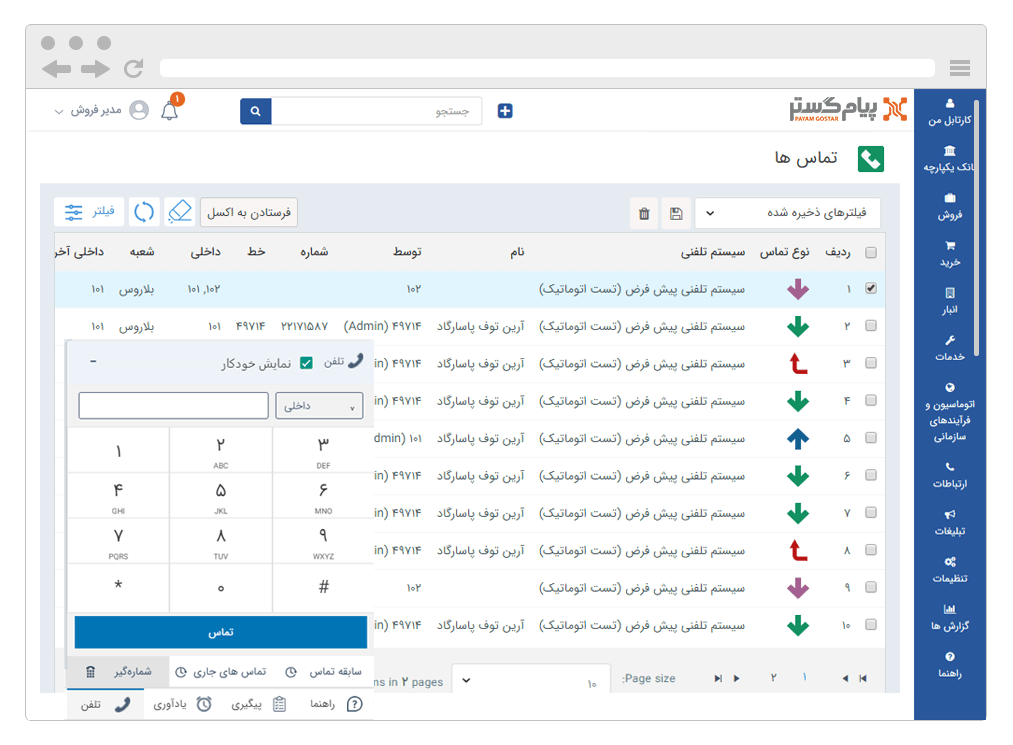This screenshot has width=1013, height=745.
Task: Select all rows with the header checkbox
Action: [870, 251]
